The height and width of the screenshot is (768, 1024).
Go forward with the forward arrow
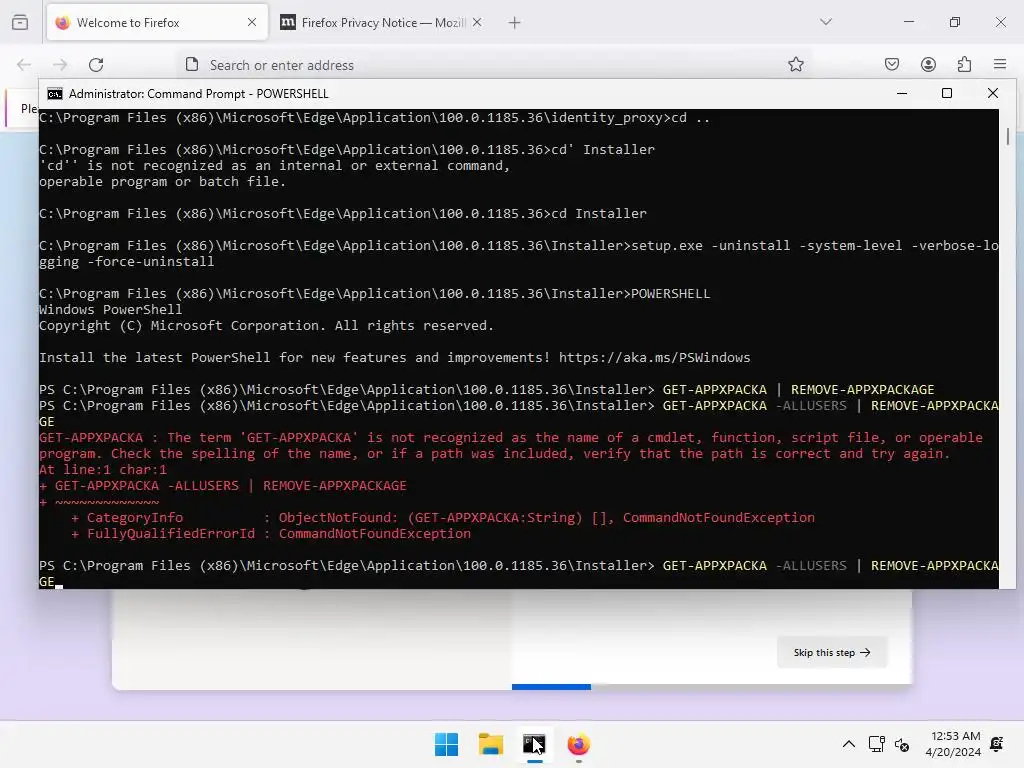coord(60,65)
